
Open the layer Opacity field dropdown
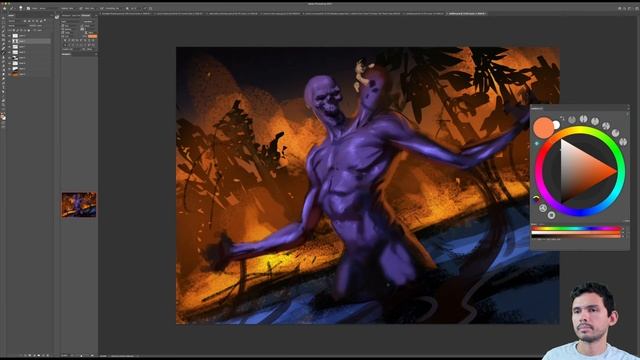point(39,26)
